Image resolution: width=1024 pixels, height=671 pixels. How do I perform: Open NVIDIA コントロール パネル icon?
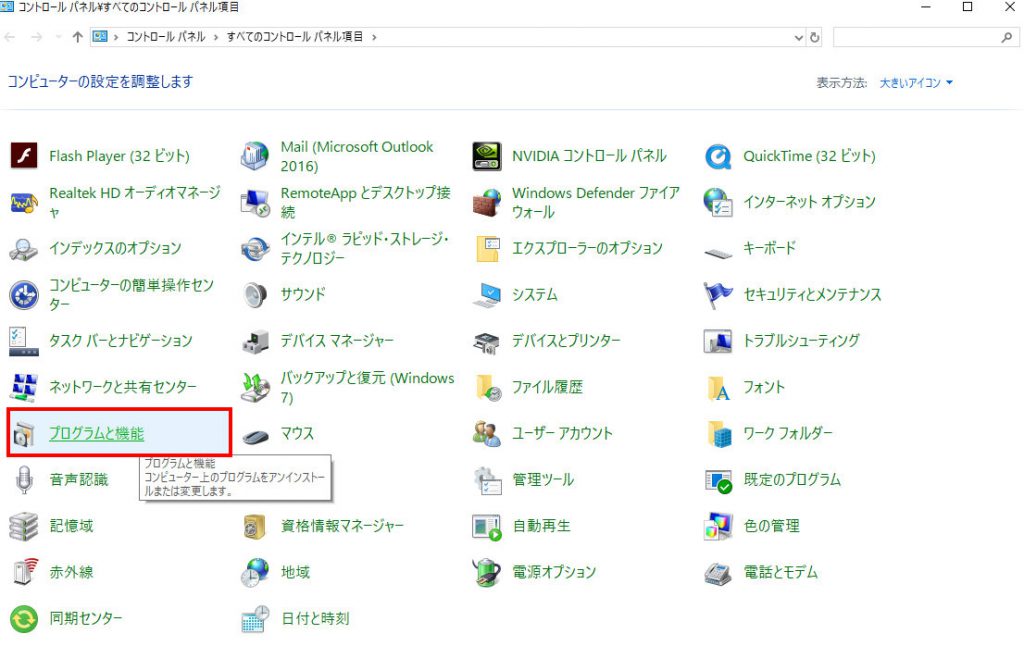[x=487, y=156]
